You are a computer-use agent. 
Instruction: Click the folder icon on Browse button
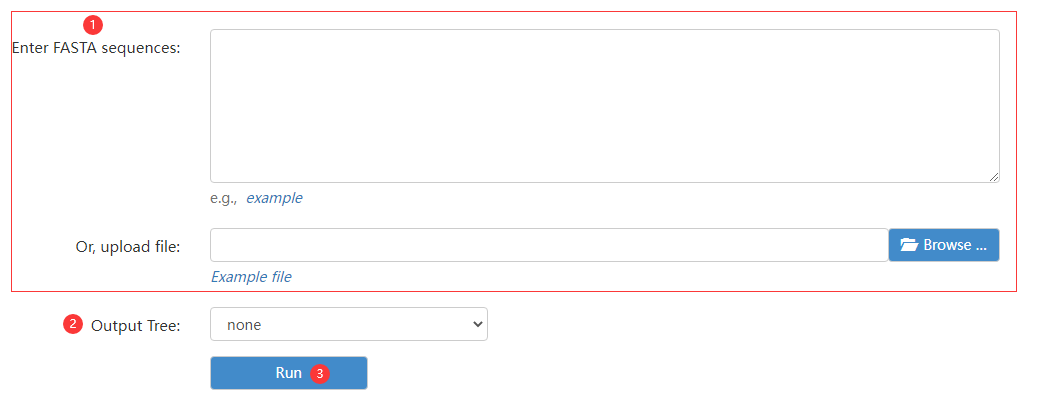pos(909,245)
